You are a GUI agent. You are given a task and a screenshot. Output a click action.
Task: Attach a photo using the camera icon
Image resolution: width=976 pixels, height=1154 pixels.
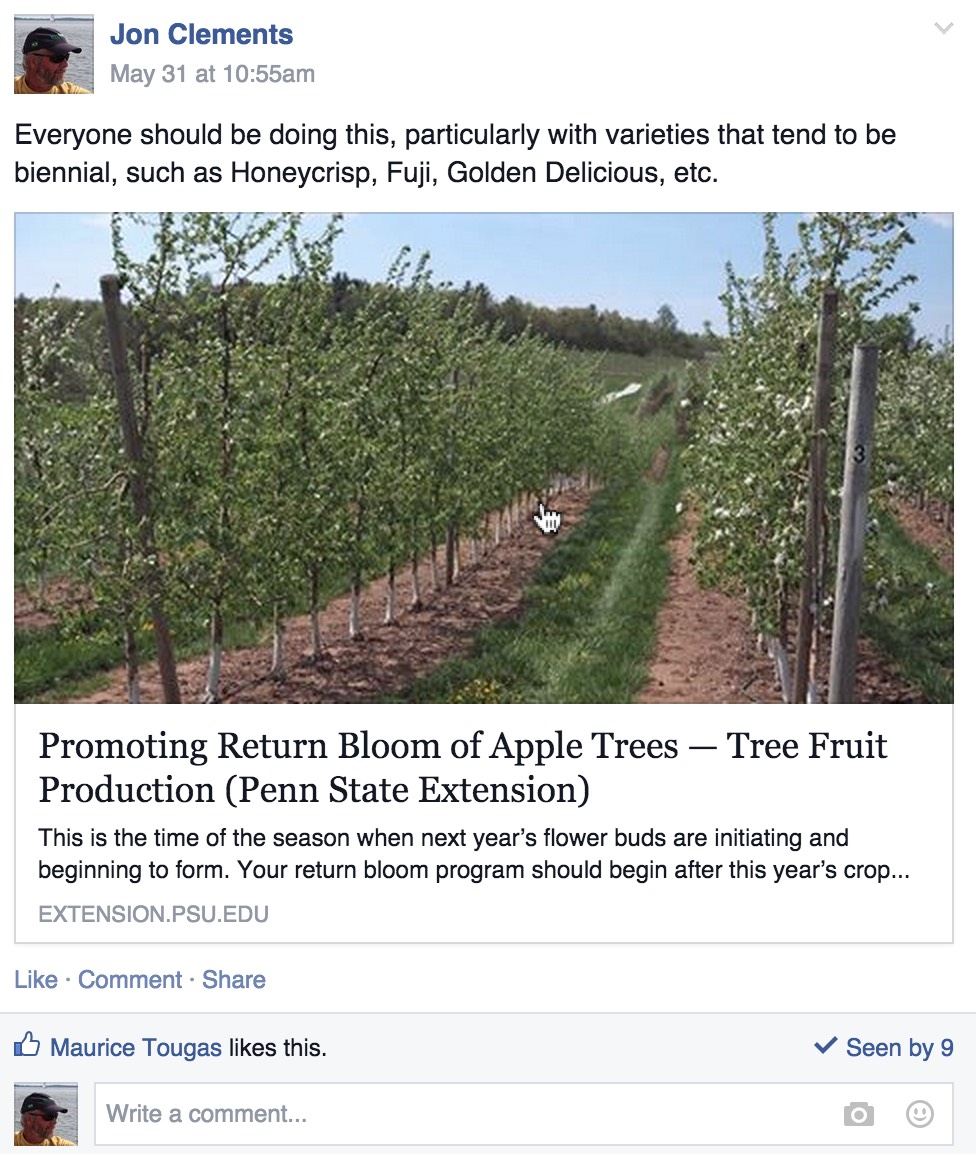tap(858, 1114)
